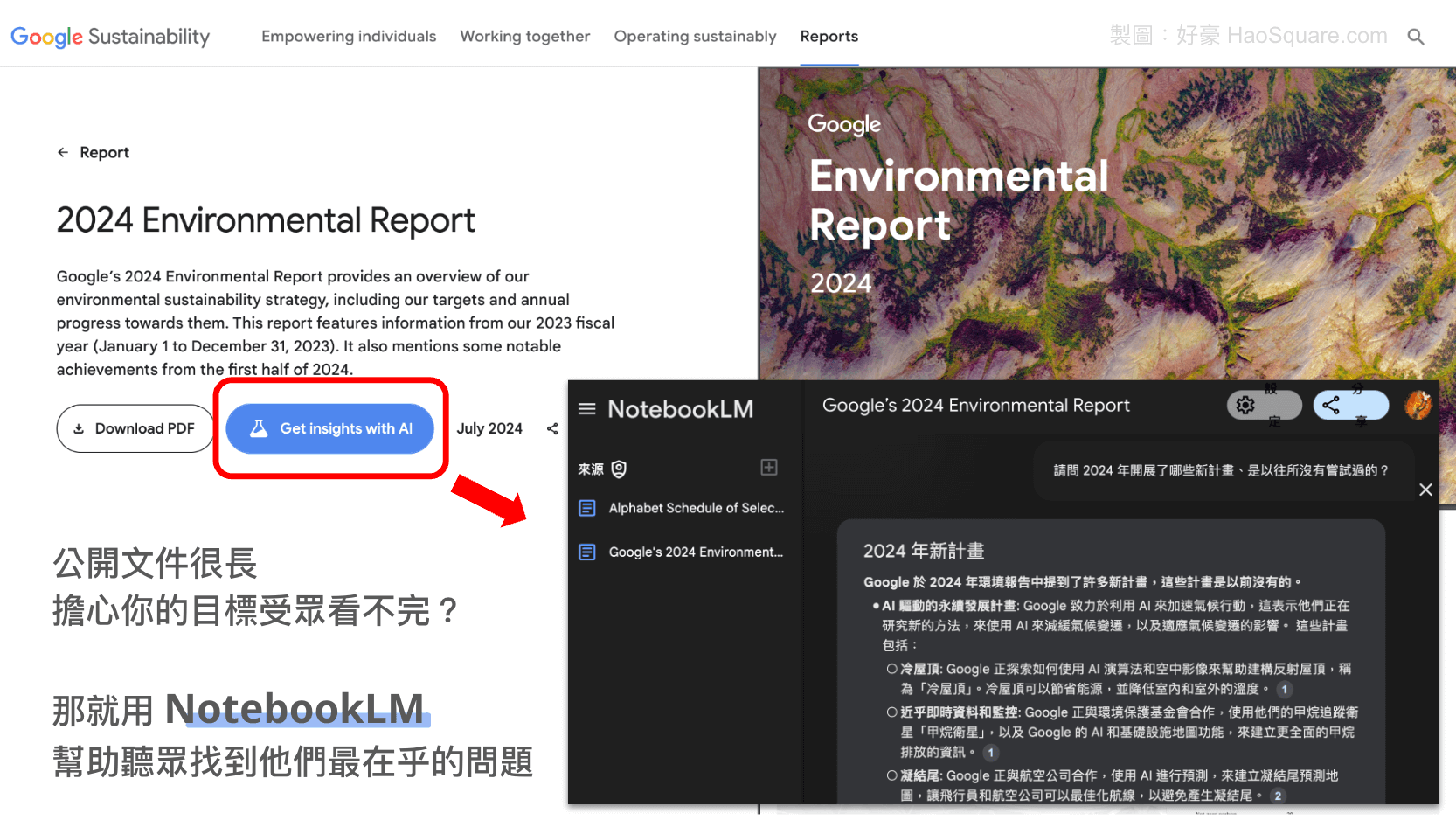This screenshot has width=1456, height=820.
Task: Click citation number 1 after 冷屋頂 paragraph
Action: click(1285, 689)
